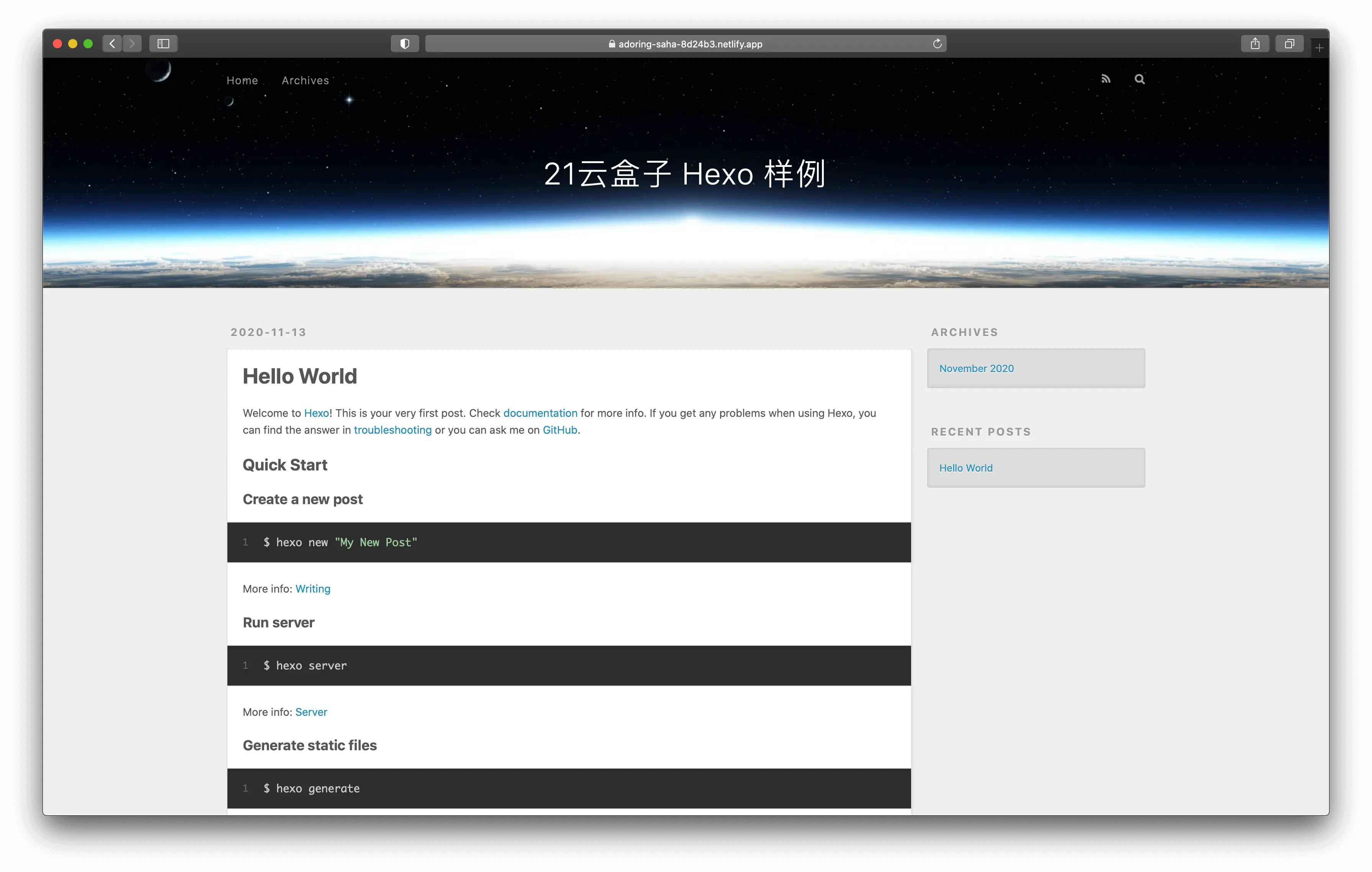Click the browser forward arrow

(132, 43)
